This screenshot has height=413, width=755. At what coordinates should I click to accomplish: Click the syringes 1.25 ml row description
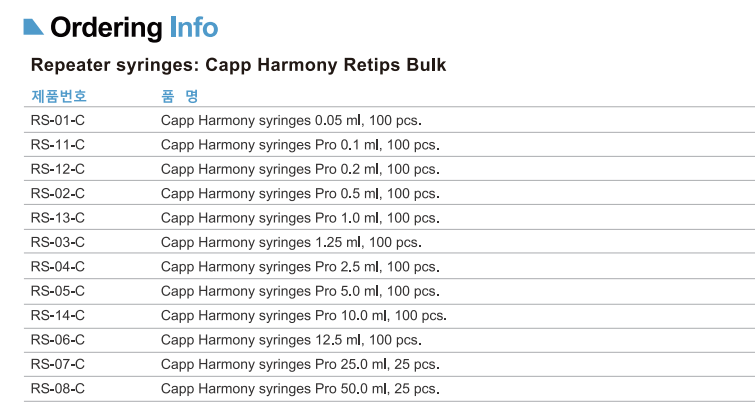pyautogui.click(x=292, y=242)
